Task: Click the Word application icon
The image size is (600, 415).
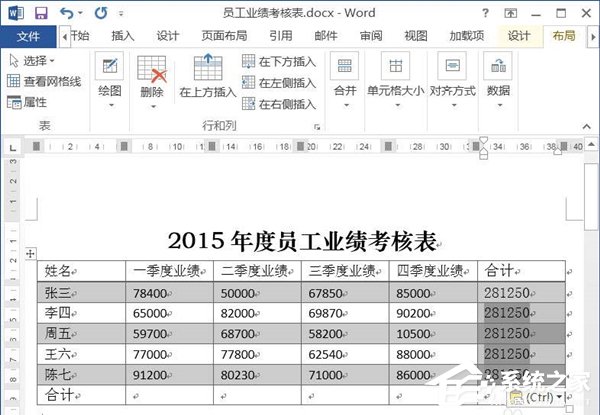Action: (16, 13)
